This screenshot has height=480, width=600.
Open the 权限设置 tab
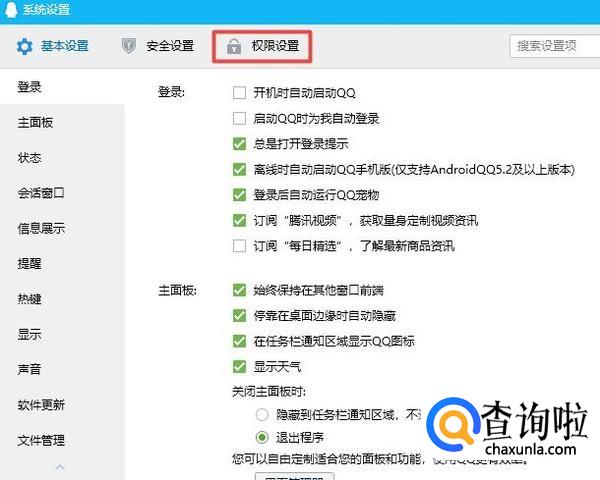(263, 46)
